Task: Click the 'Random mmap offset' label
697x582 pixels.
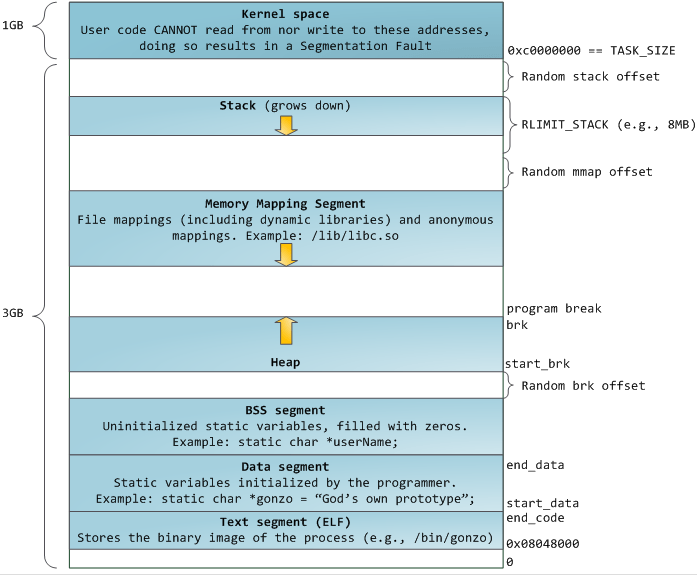Action: (x=587, y=172)
